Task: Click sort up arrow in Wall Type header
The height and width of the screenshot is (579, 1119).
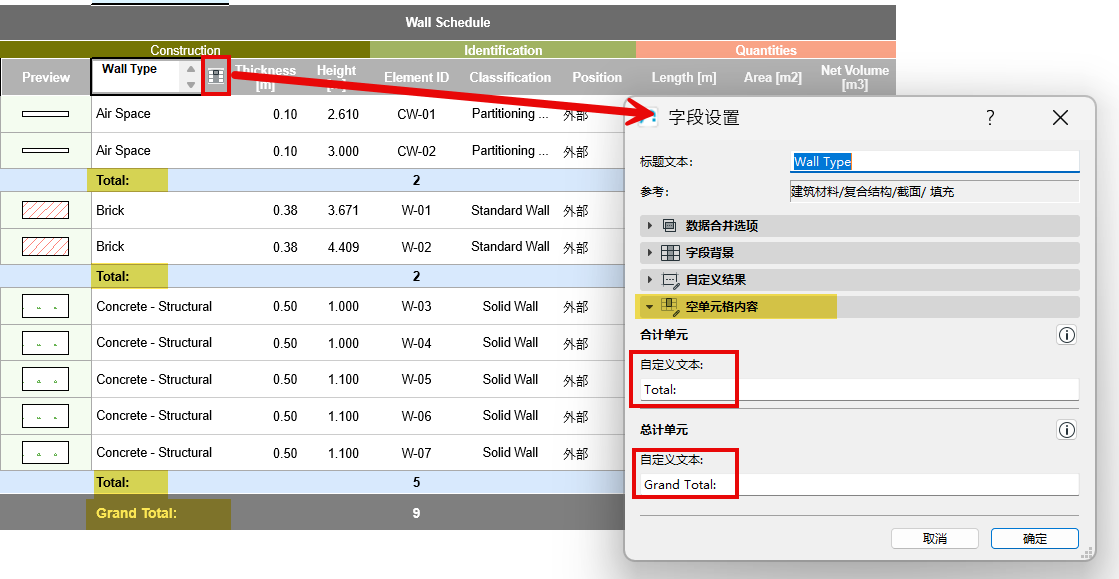Action: (x=191, y=69)
